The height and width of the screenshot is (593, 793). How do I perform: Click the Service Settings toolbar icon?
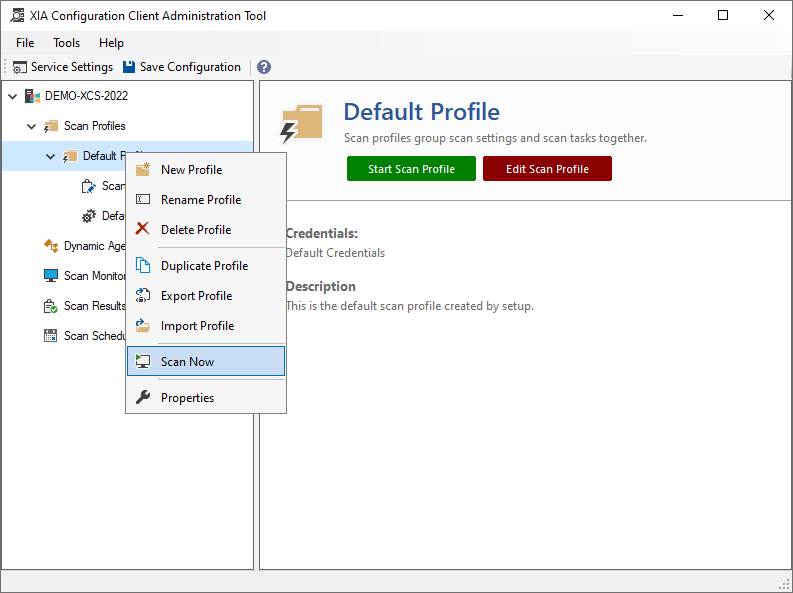20,67
